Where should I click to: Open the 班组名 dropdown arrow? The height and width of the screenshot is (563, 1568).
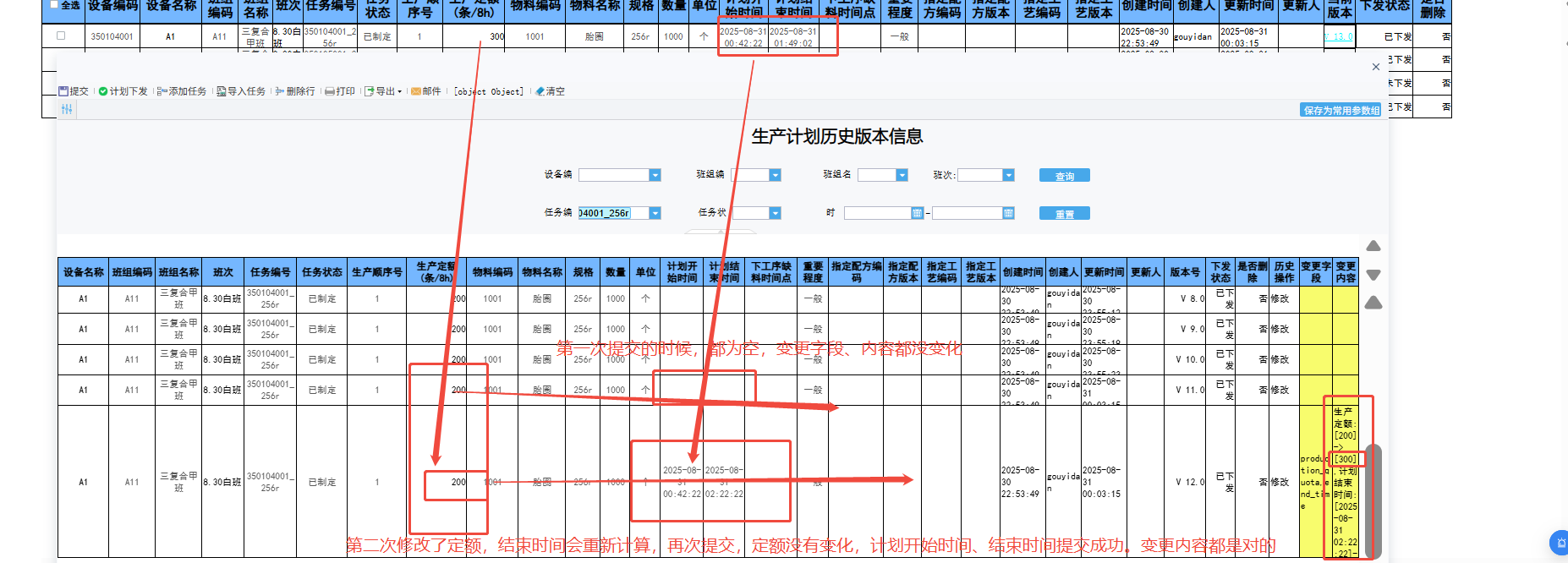point(902,175)
